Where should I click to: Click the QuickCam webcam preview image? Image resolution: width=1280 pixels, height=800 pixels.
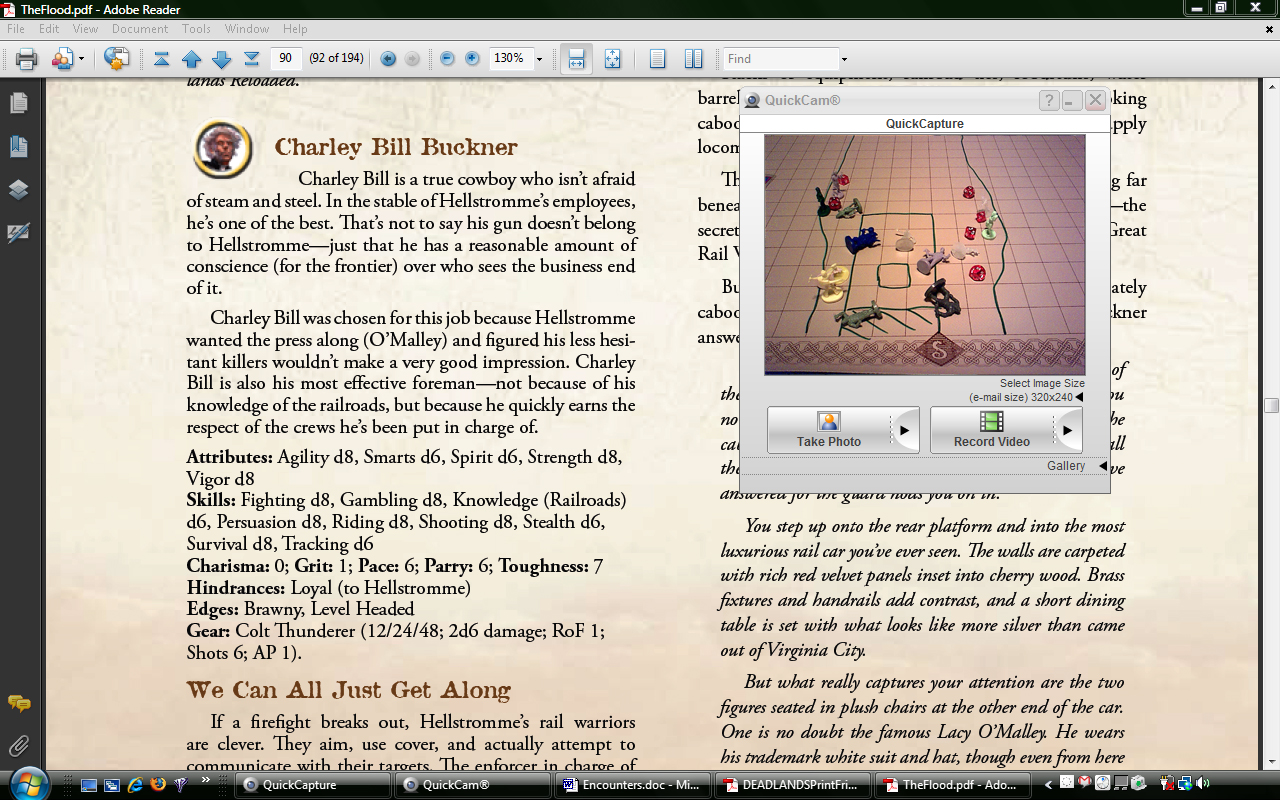click(925, 255)
